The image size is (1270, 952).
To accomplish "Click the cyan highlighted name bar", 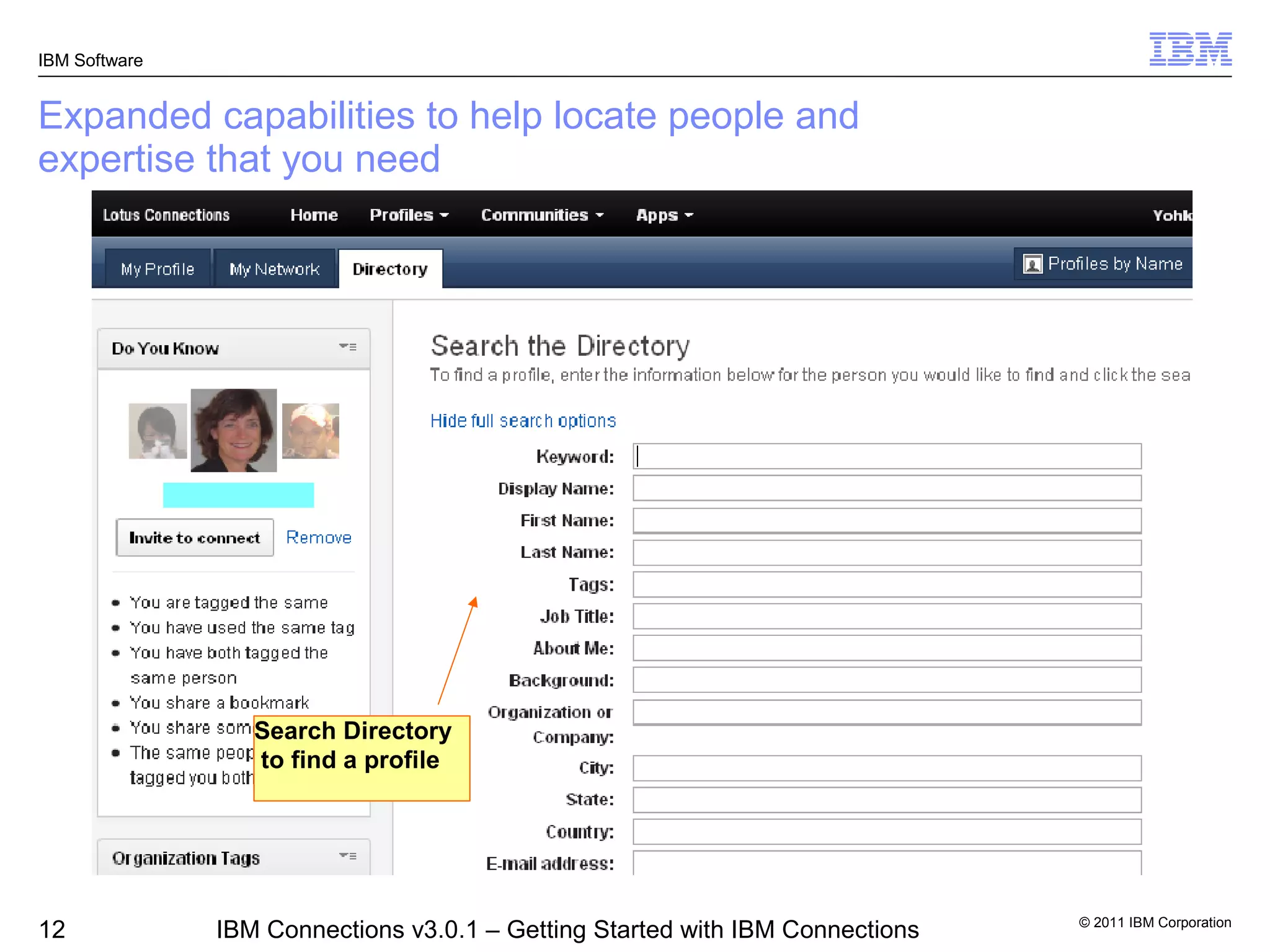I will [x=238, y=495].
